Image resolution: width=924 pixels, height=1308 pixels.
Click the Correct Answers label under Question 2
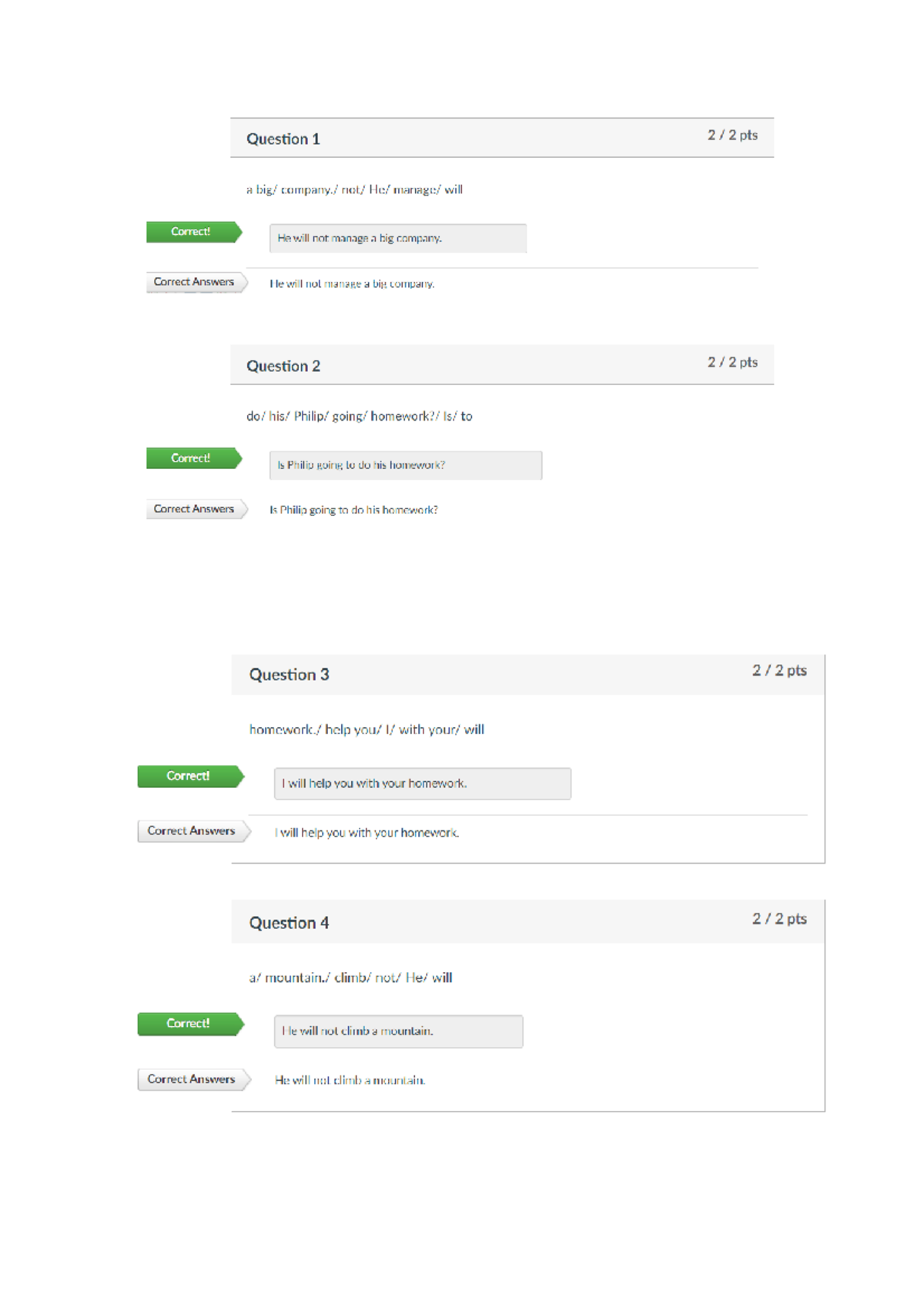[195, 509]
